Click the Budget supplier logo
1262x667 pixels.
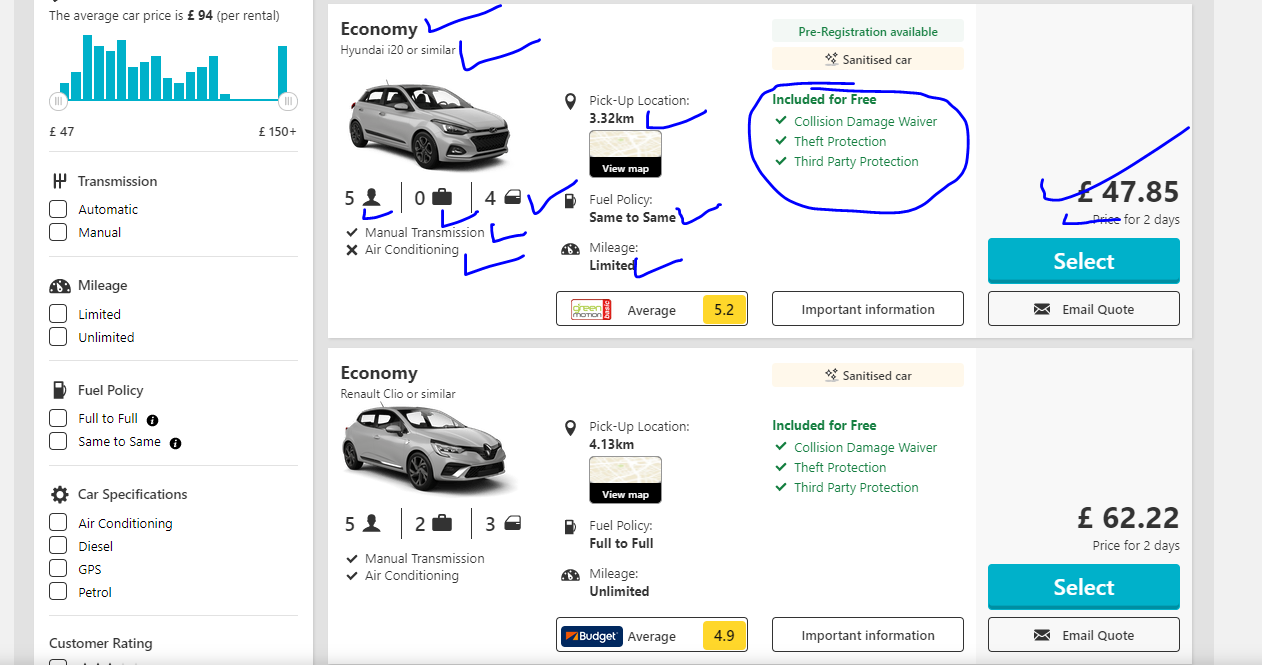click(x=591, y=636)
